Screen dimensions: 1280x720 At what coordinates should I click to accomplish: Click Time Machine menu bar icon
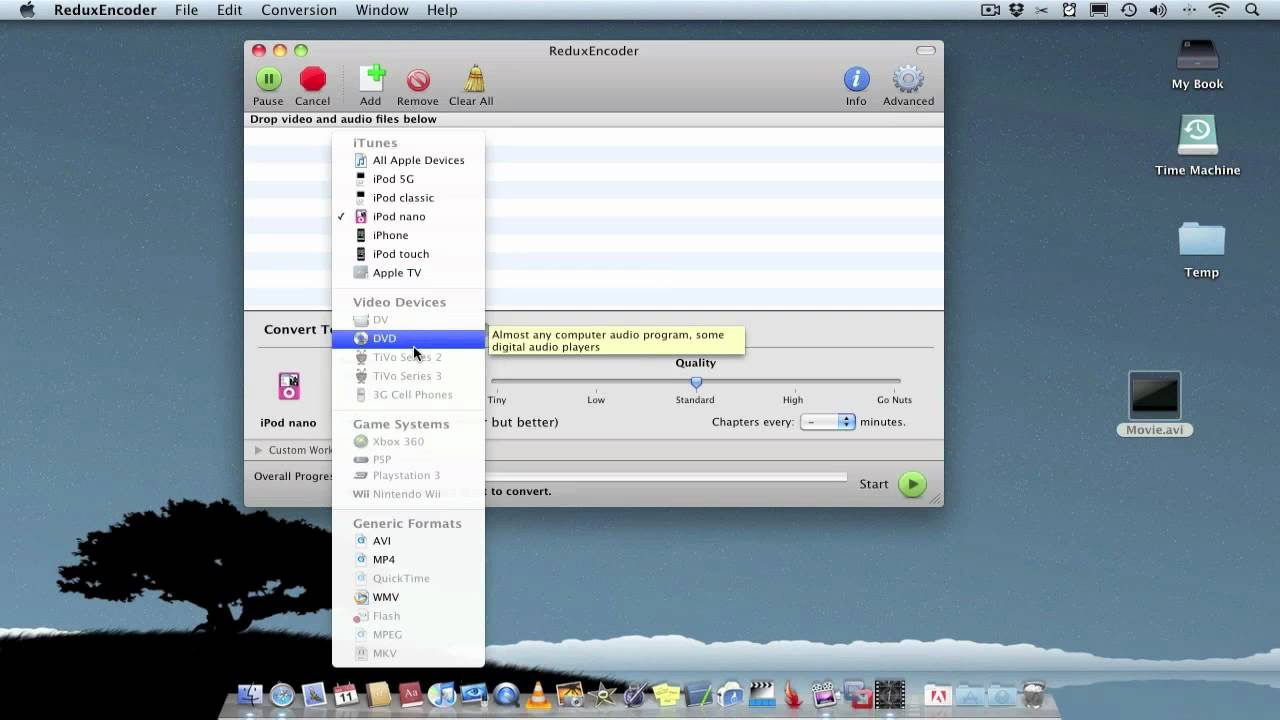(1129, 10)
